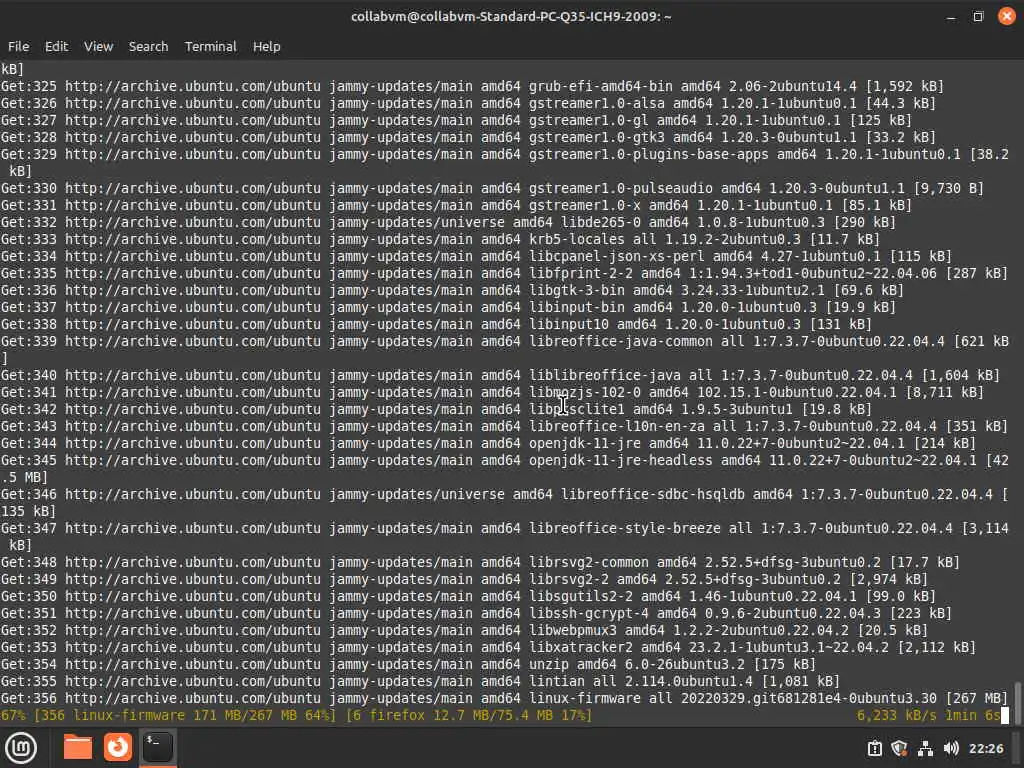This screenshot has height=768, width=1024.
Task: Click the Get:328 gstreamer1.0-gtk3 line
Action: coord(468,137)
